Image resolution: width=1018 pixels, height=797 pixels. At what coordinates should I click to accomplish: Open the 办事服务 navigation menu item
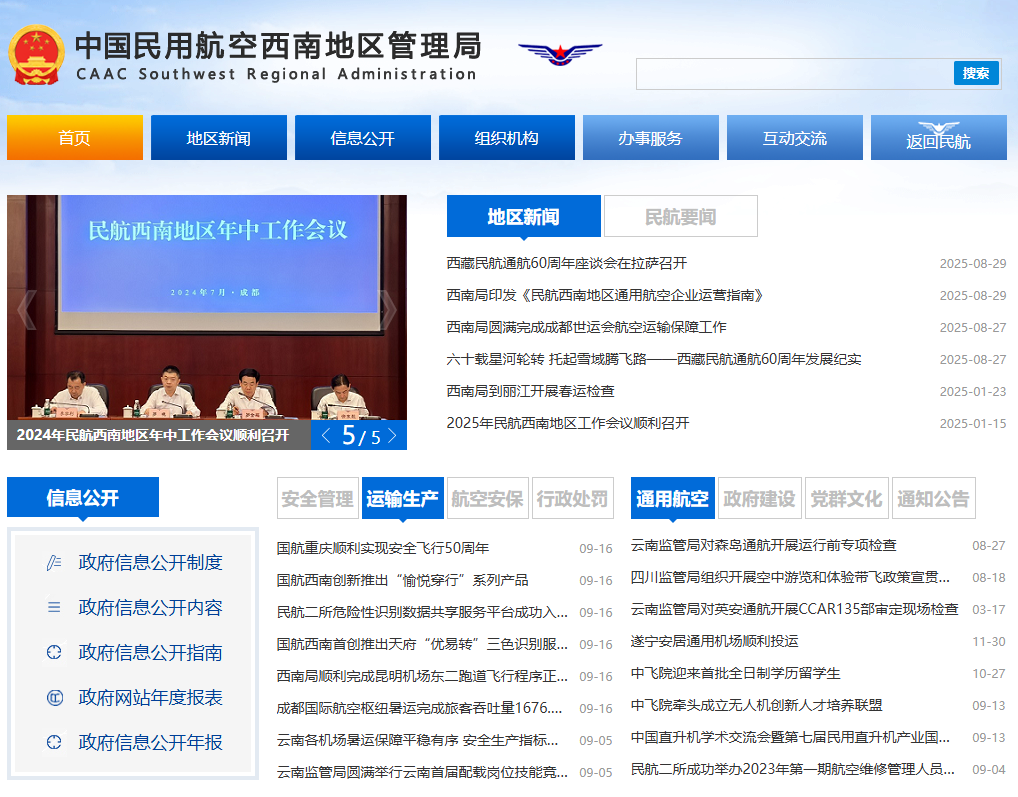(650, 138)
